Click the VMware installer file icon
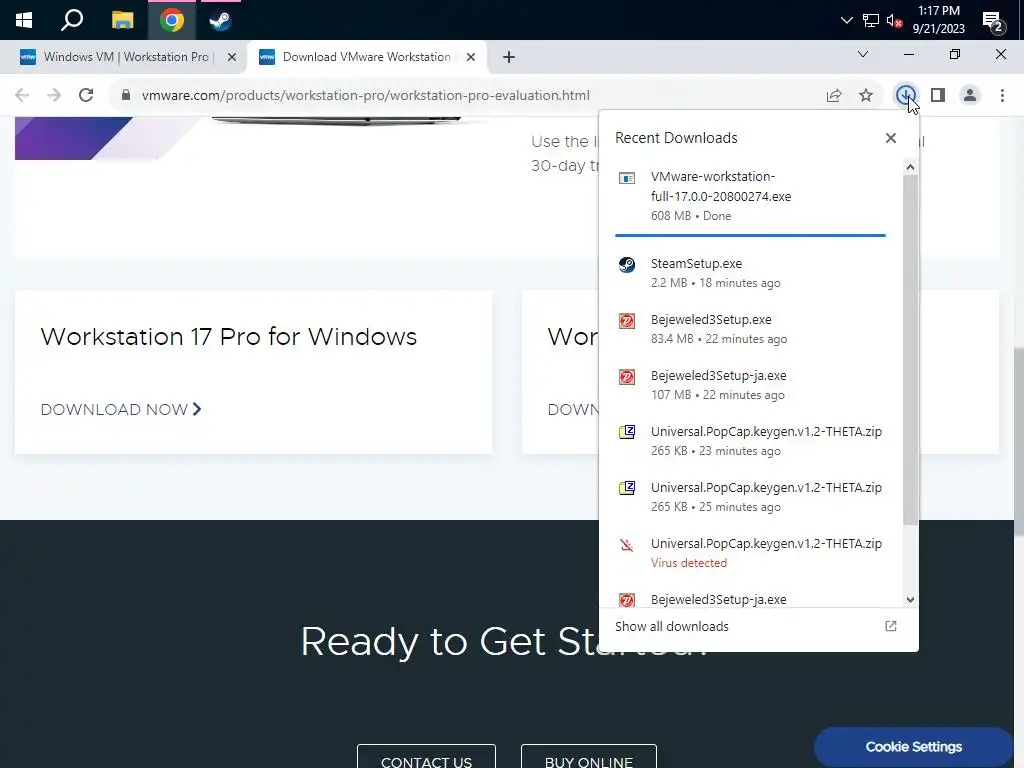The image size is (1024, 768). pos(627,178)
